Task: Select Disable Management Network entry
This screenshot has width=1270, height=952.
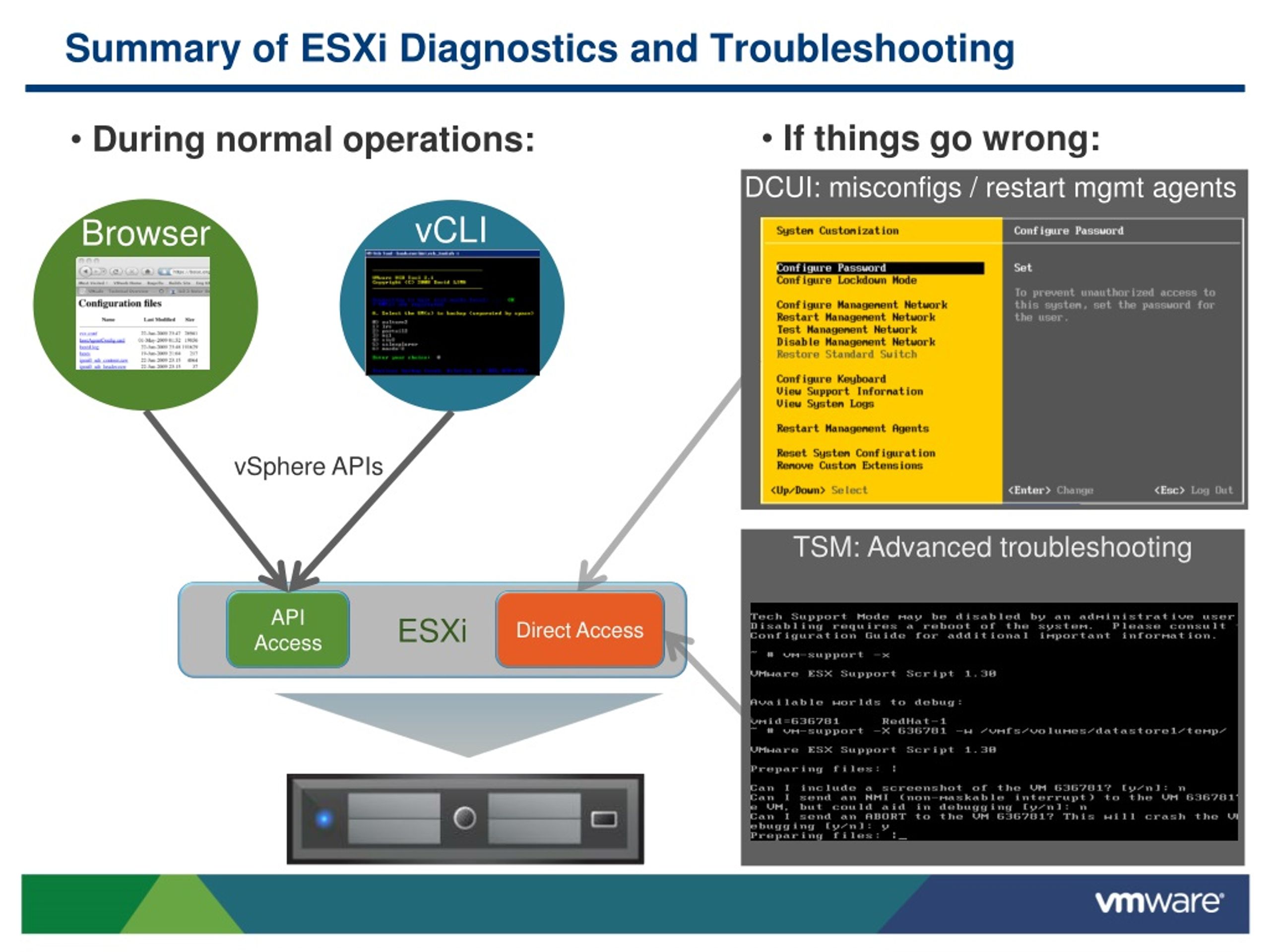Action: pos(855,342)
